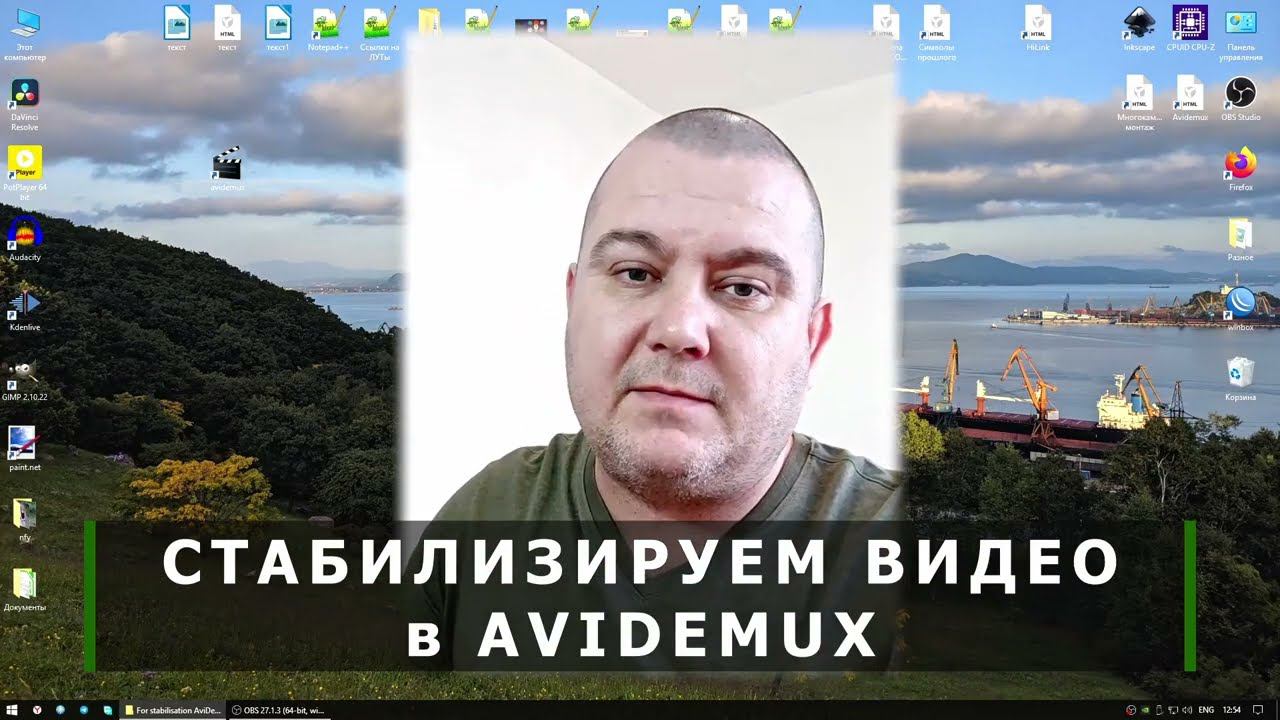The width and height of the screenshot is (1280, 720).
Task: Click the Audacity desktop shortcut
Action: tap(24, 238)
